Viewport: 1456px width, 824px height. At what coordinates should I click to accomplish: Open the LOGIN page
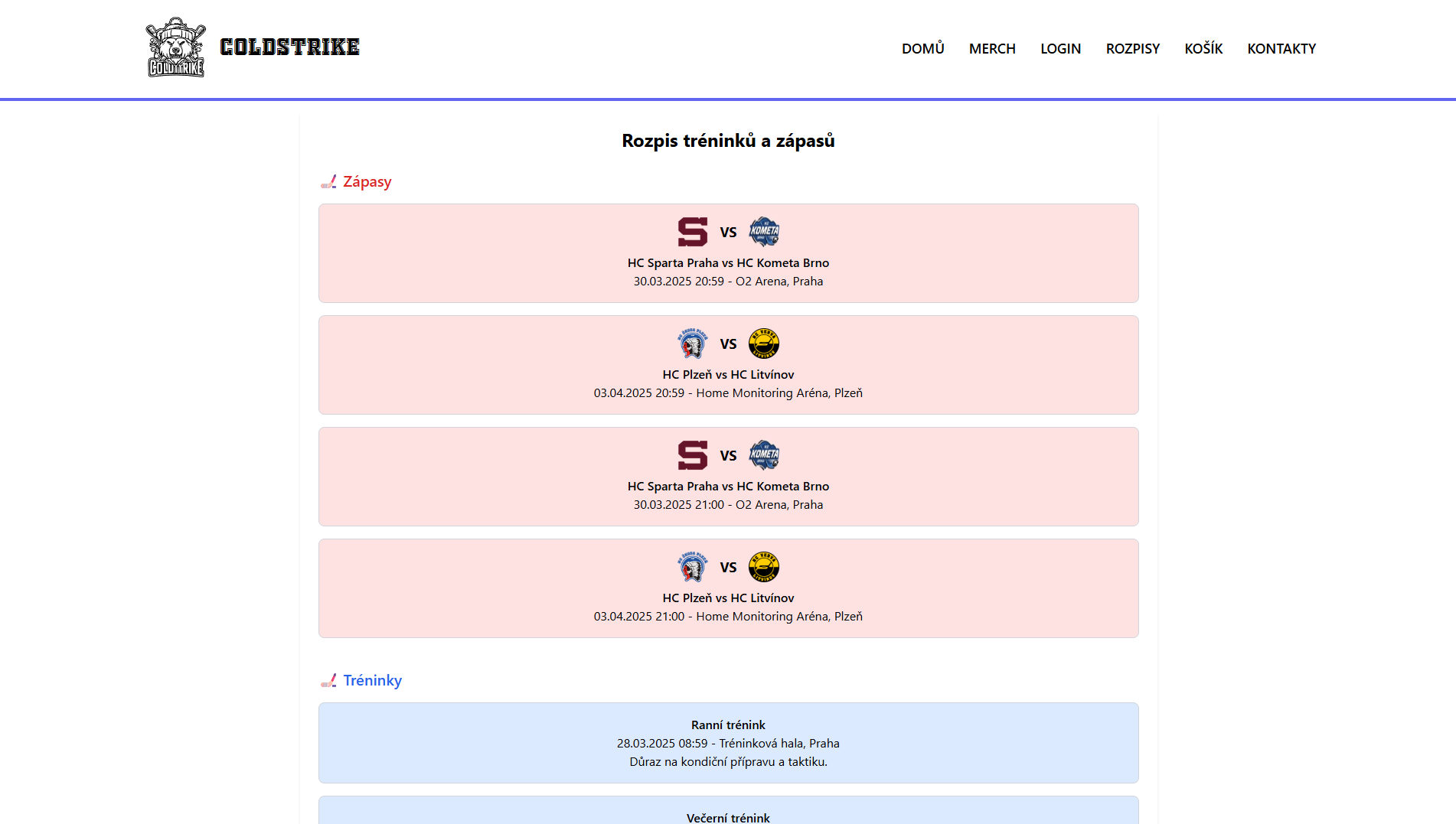[1060, 49]
